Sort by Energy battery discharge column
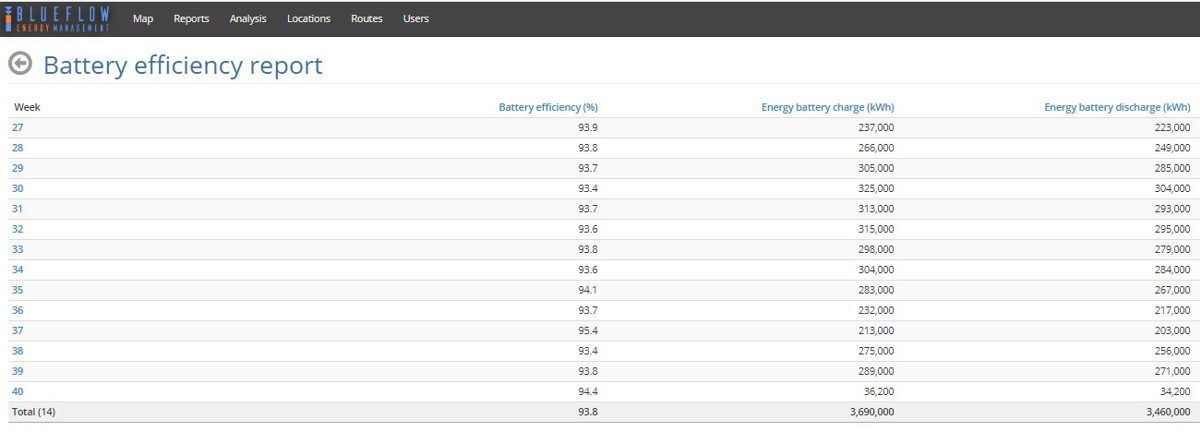 point(1117,107)
